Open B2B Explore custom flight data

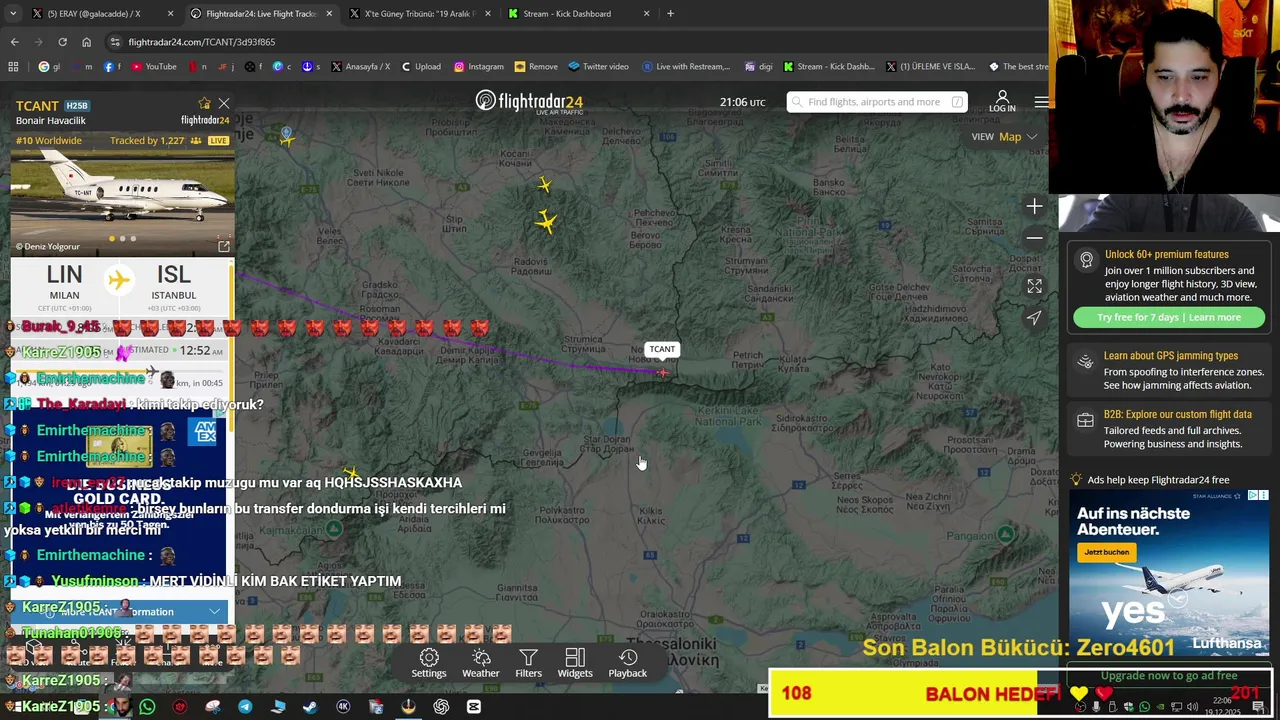(x=1169, y=429)
